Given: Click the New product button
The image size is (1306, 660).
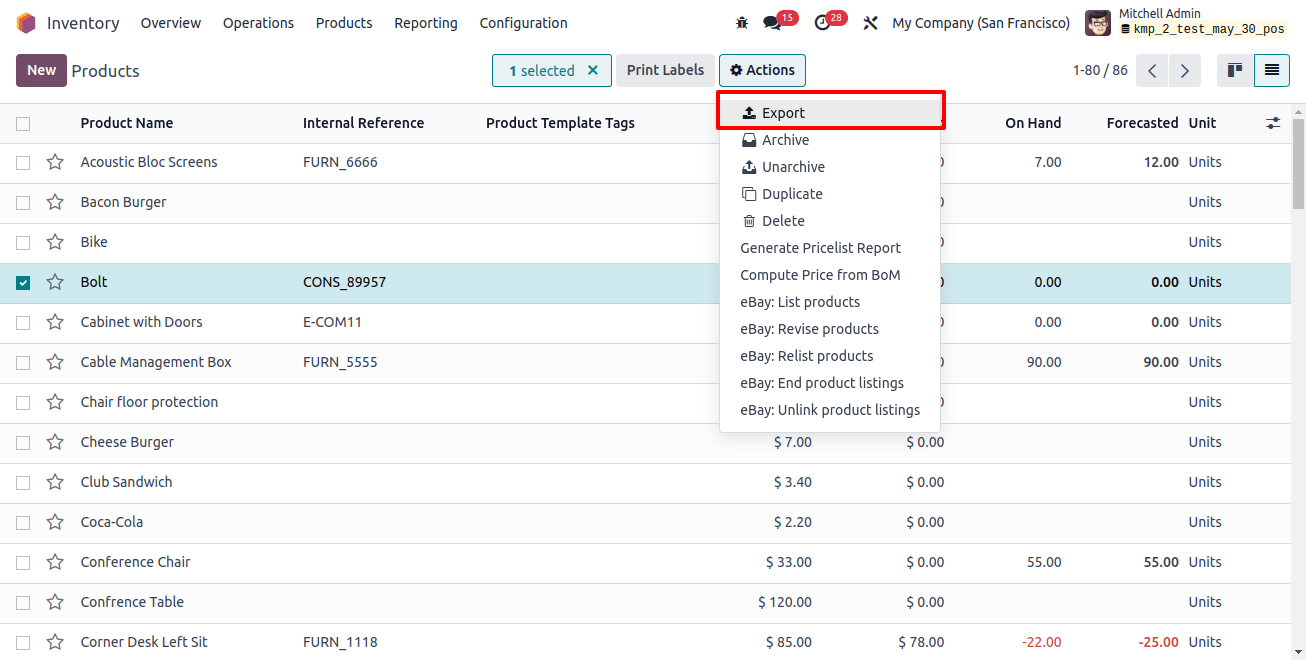Looking at the screenshot, I should [x=41, y=70].
